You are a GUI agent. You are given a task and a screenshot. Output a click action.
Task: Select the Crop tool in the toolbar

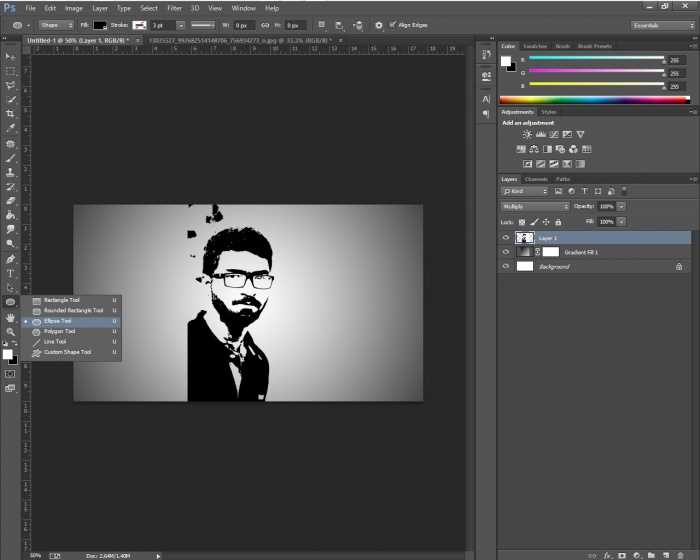point(11,114)
